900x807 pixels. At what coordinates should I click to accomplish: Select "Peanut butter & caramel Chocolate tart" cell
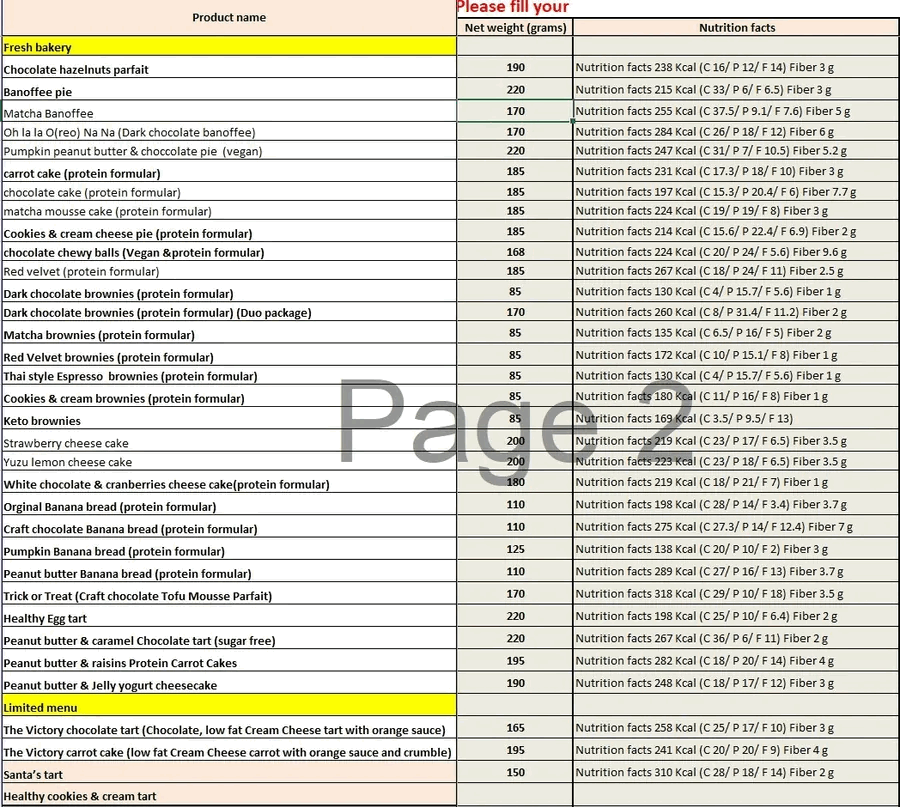coord(229,639)
